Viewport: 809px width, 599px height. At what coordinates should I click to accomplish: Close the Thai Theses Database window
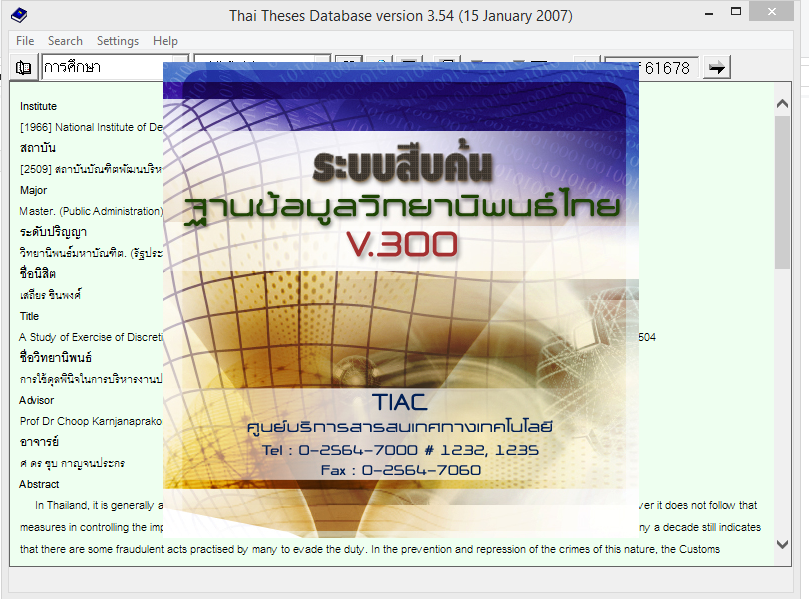pos(771,11)
